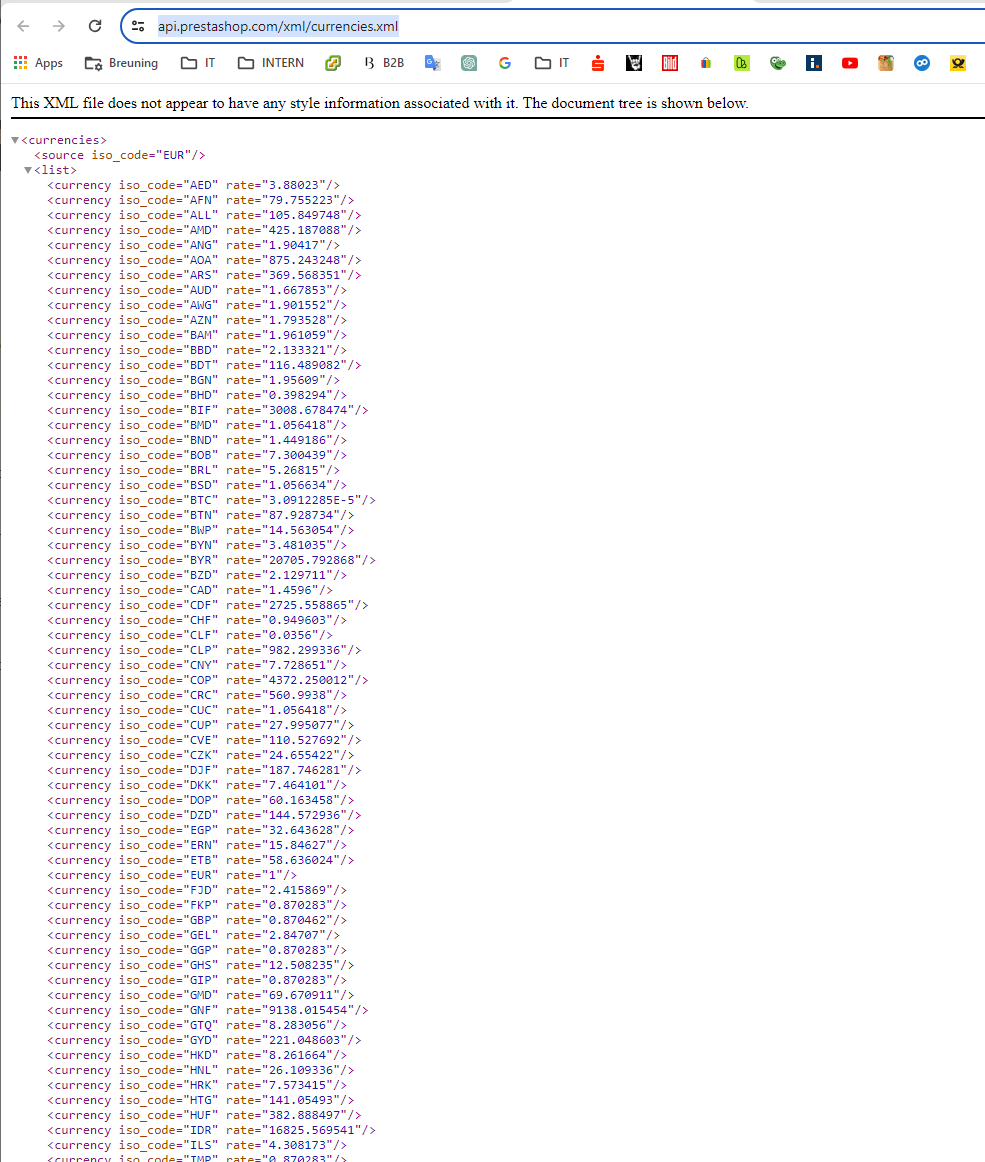985x1162 pixels.
Task: Open the BILD bookmark
Action: pos(669,62)
